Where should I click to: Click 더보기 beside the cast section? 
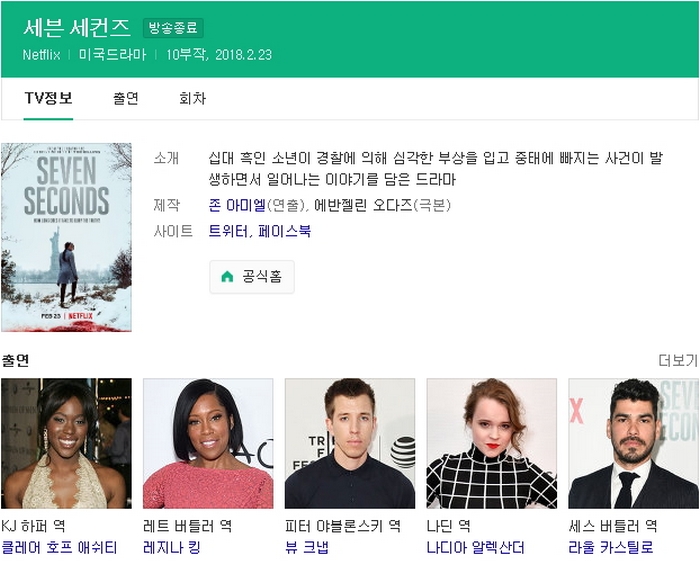(678, 360)
